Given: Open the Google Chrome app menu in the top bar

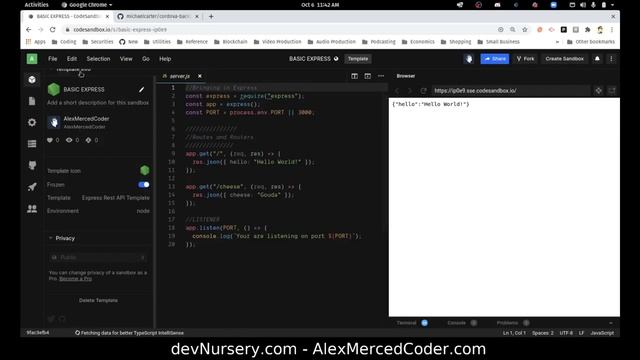Looking at the screenshot, I should click(87, 5).
